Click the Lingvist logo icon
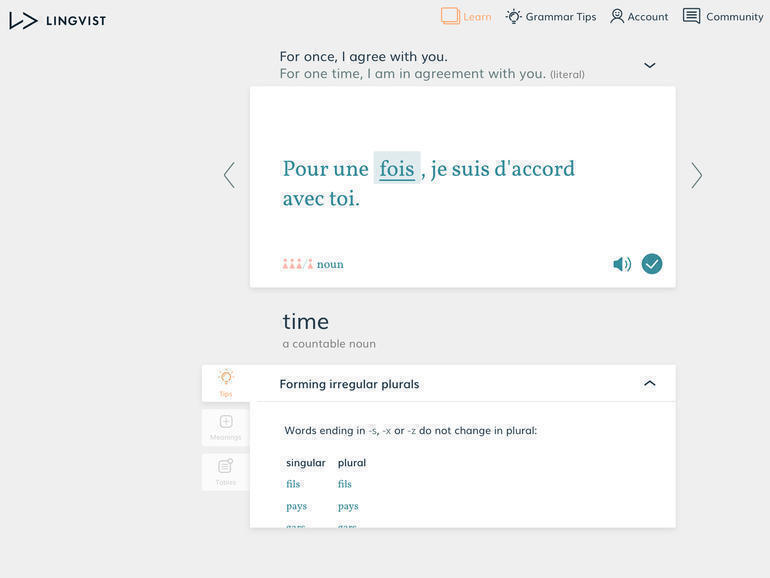Image resolution: width=770 pixels, height=578 pixels. point(24,20)
